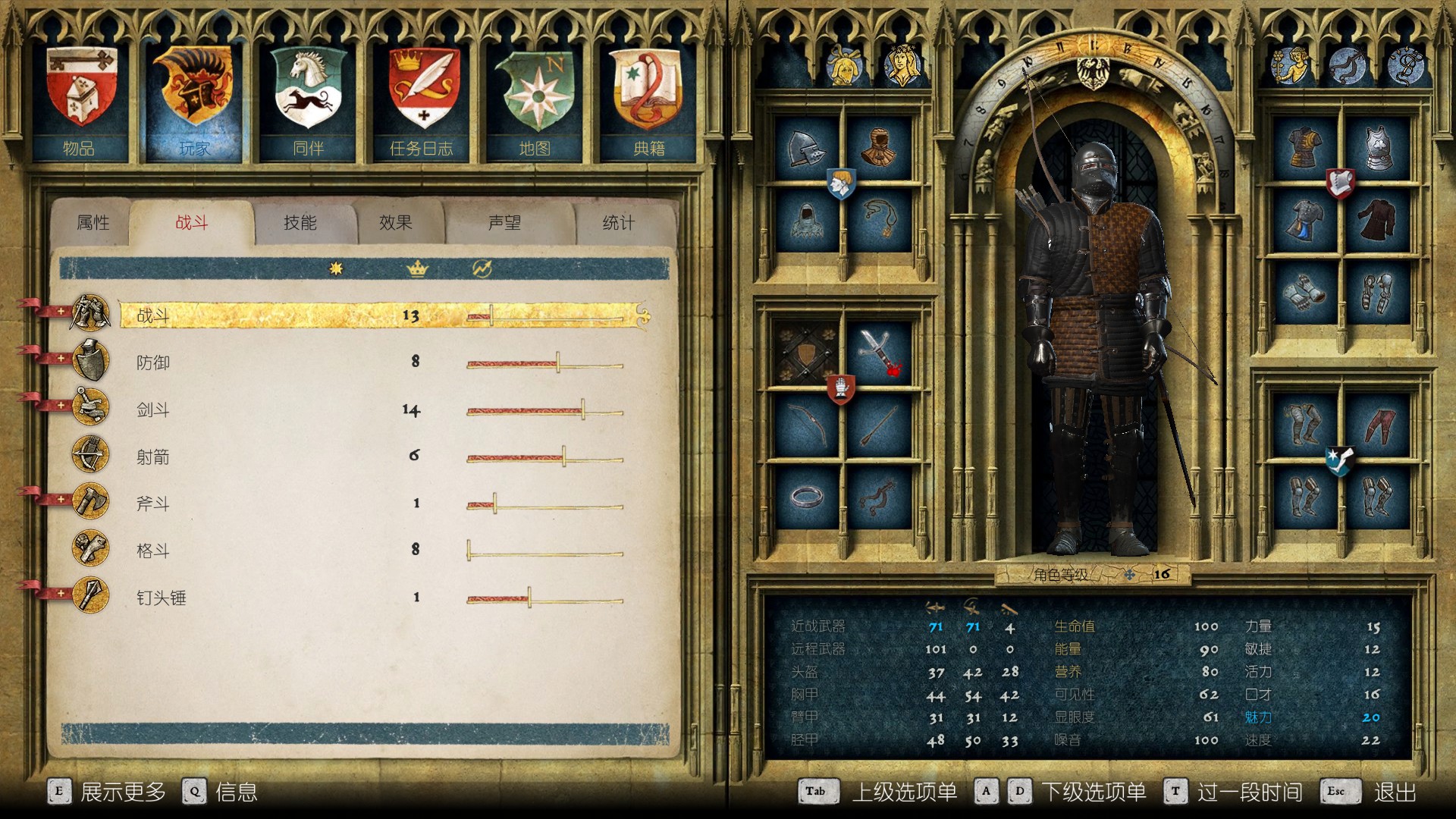Click 信息 info button

coord(220,792)
